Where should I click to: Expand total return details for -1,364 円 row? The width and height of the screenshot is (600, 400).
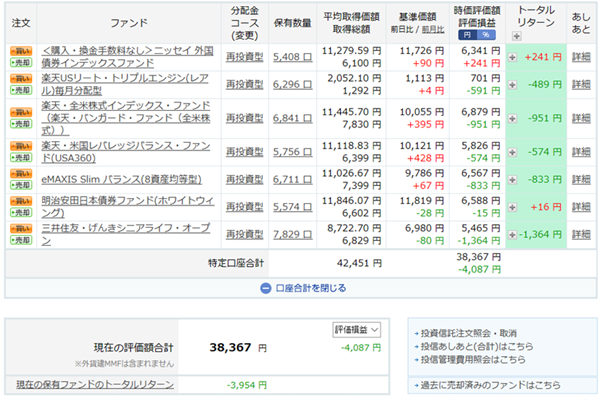pos(513,235)
